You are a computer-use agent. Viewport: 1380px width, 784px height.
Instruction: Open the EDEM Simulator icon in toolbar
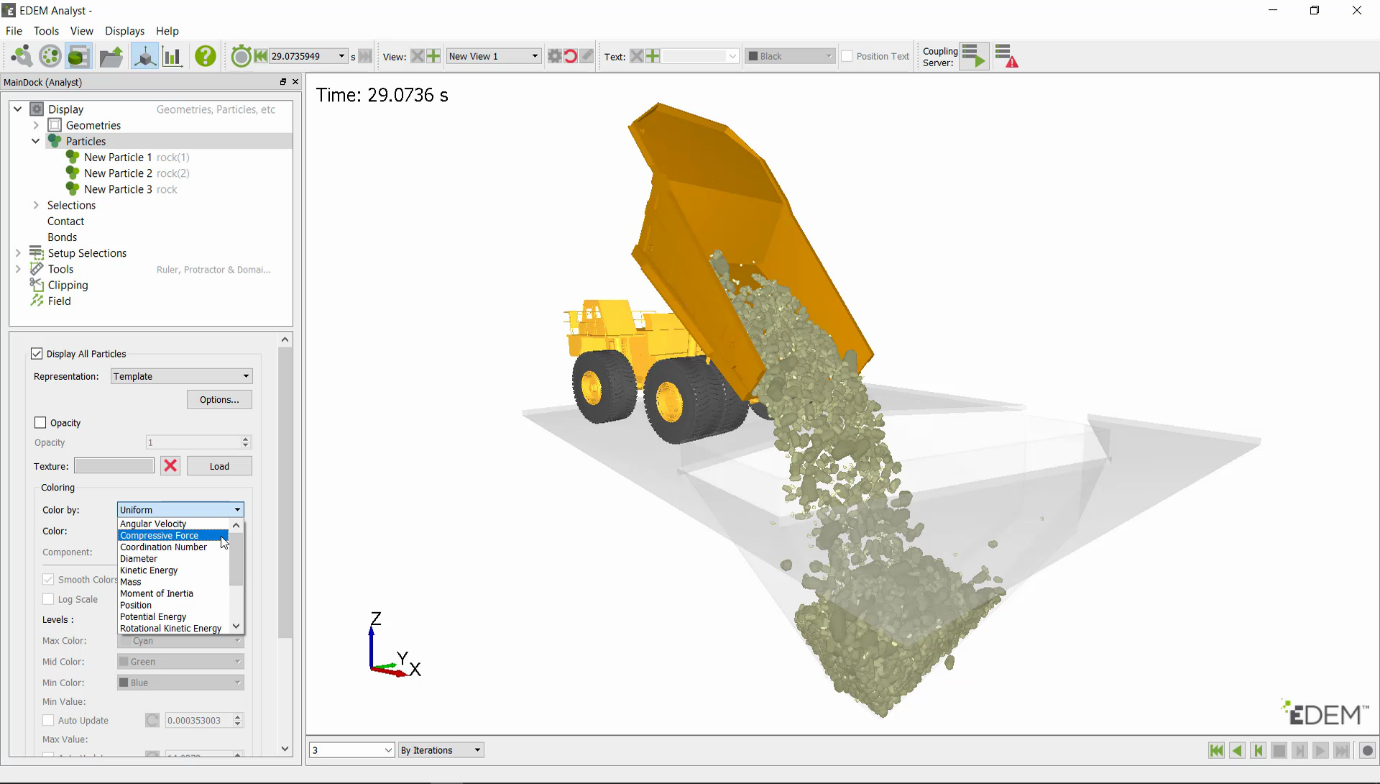(x=50, y=56)
